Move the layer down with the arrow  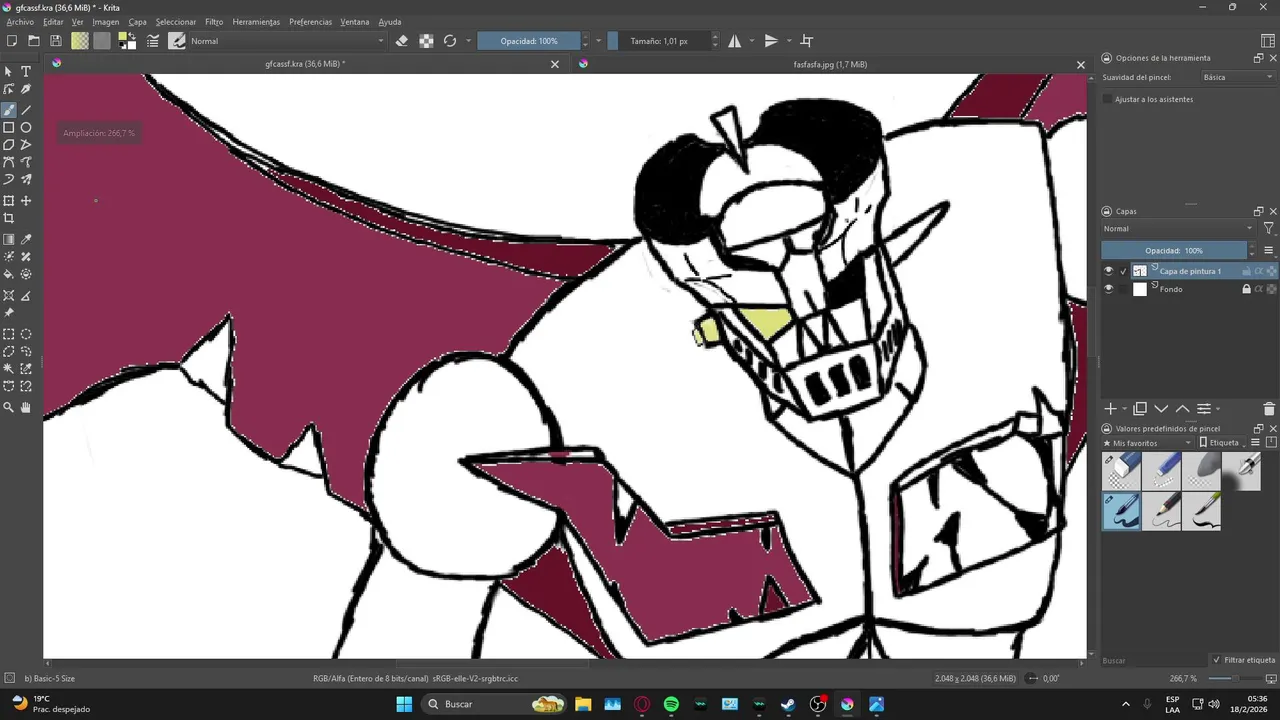(1161, 409)
